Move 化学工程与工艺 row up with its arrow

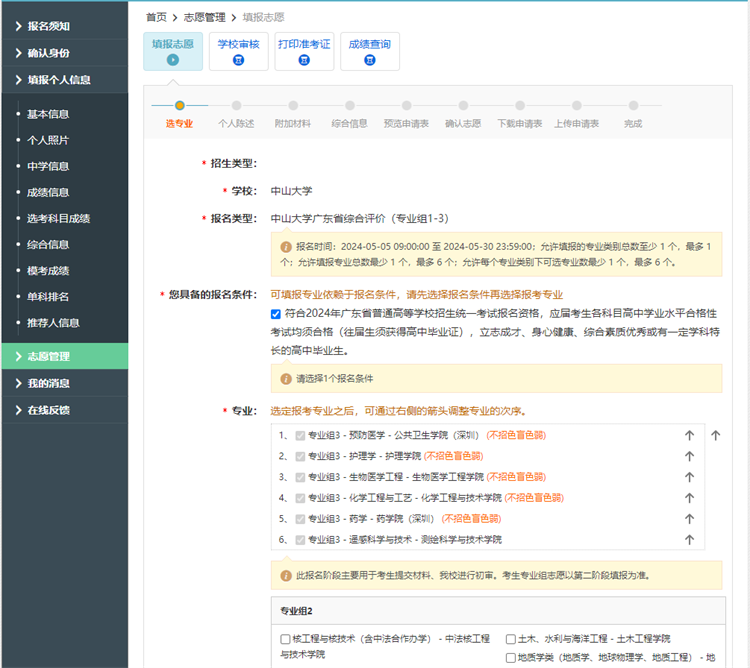(689, 498)
